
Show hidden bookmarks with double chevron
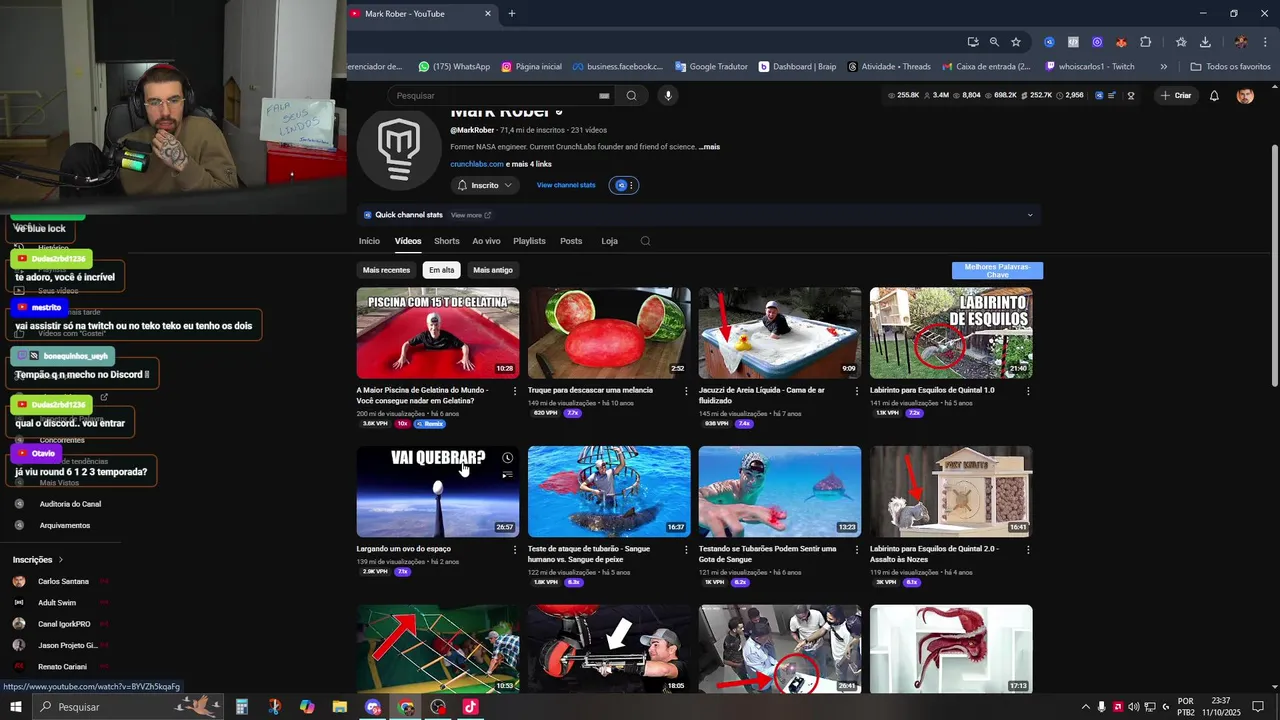[x=1164, y=67]
